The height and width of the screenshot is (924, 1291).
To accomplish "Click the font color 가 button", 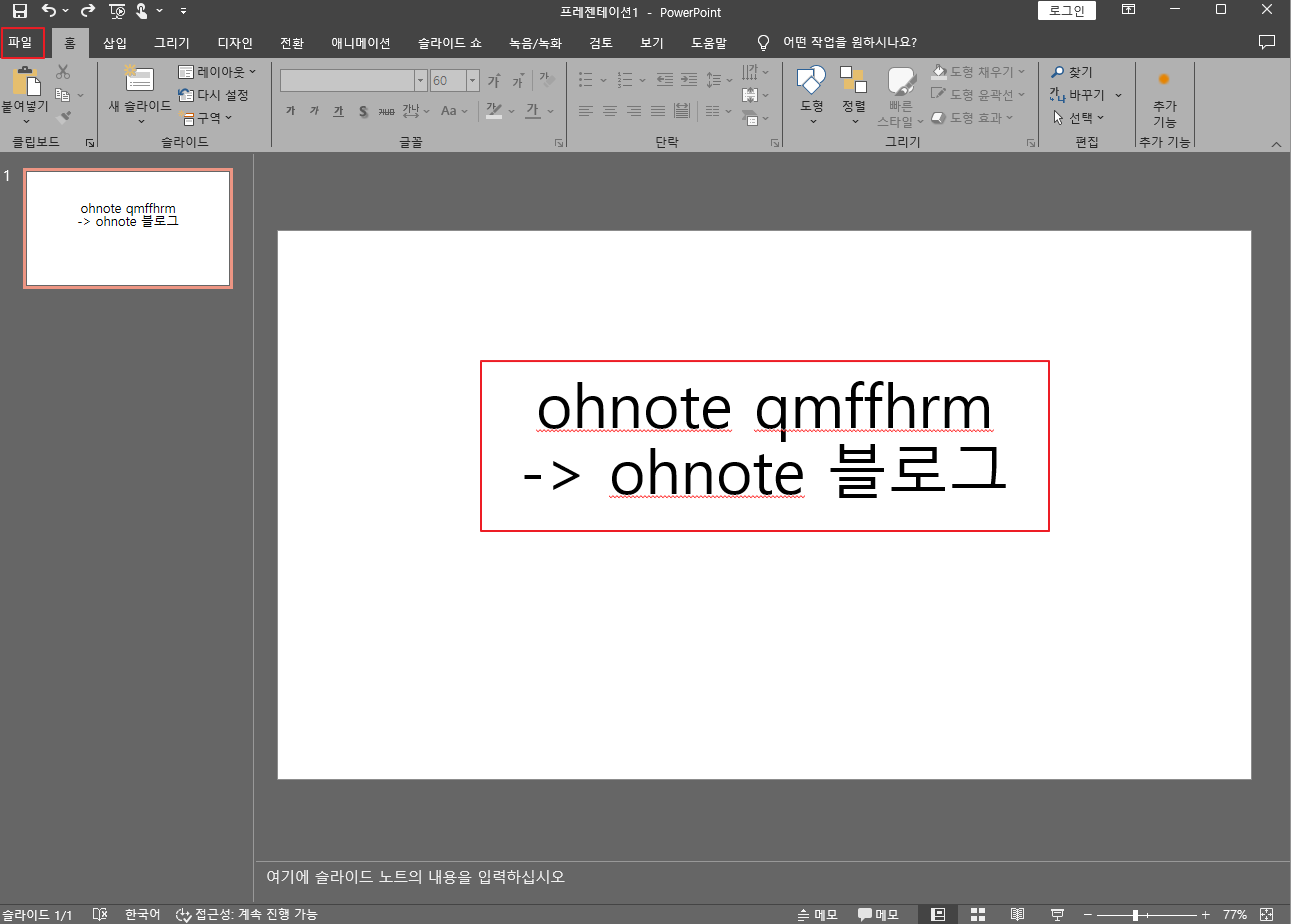I will tap(532, 111).
